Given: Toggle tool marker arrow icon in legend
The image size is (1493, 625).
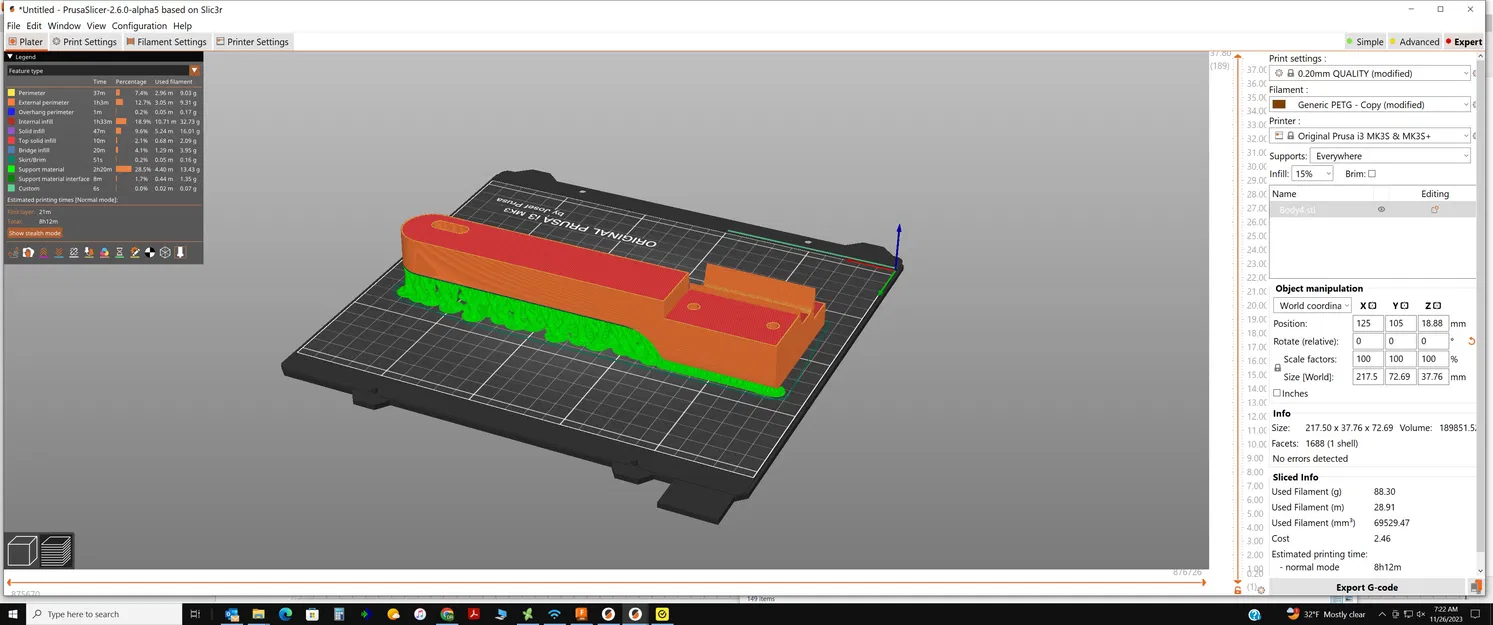Looking at the screenshot, I should 180,253.
